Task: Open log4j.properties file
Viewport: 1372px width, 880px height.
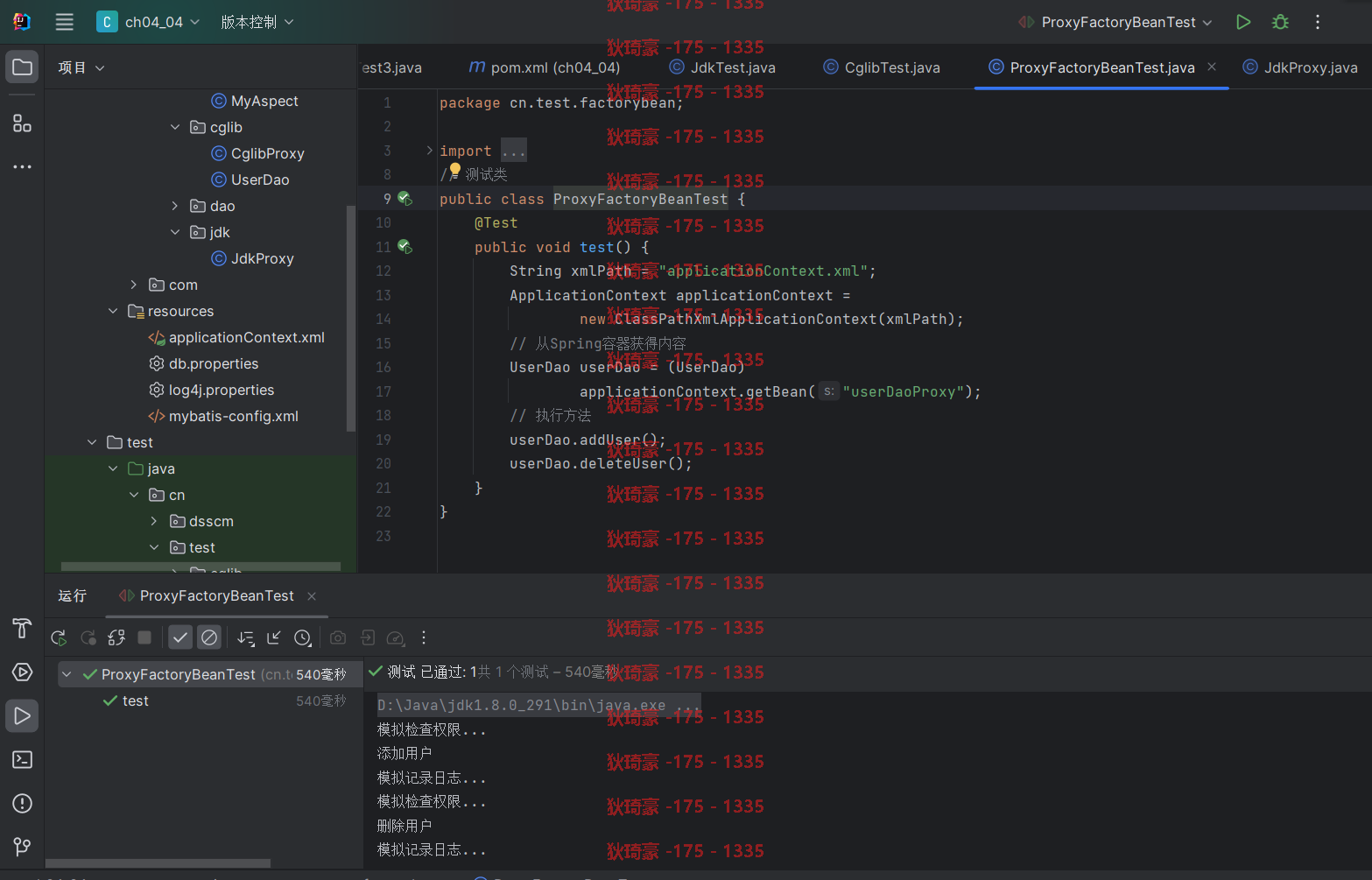Action: [x=211, y=390]
